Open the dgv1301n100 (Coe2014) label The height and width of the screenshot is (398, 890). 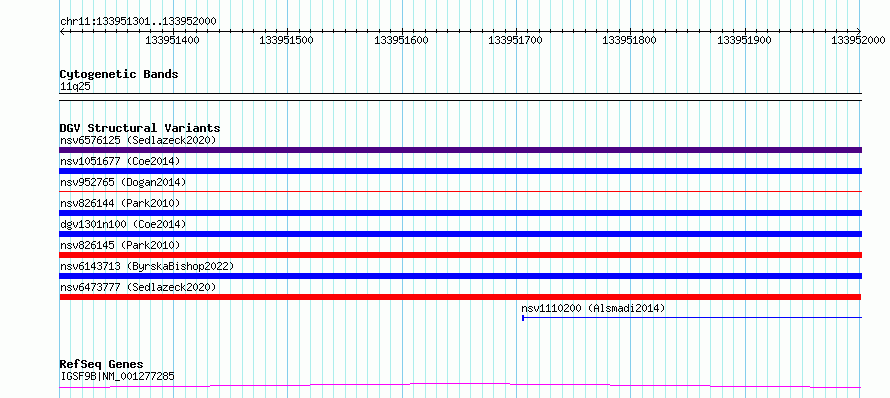point(123,224)
